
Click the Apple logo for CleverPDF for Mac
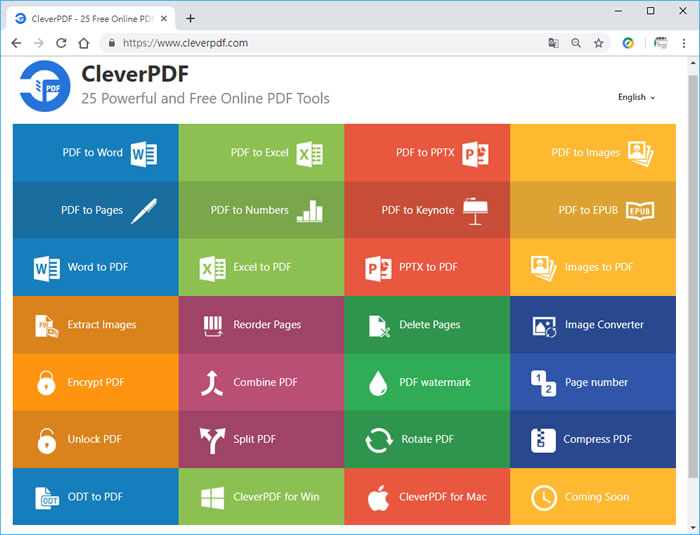[378, 497]
